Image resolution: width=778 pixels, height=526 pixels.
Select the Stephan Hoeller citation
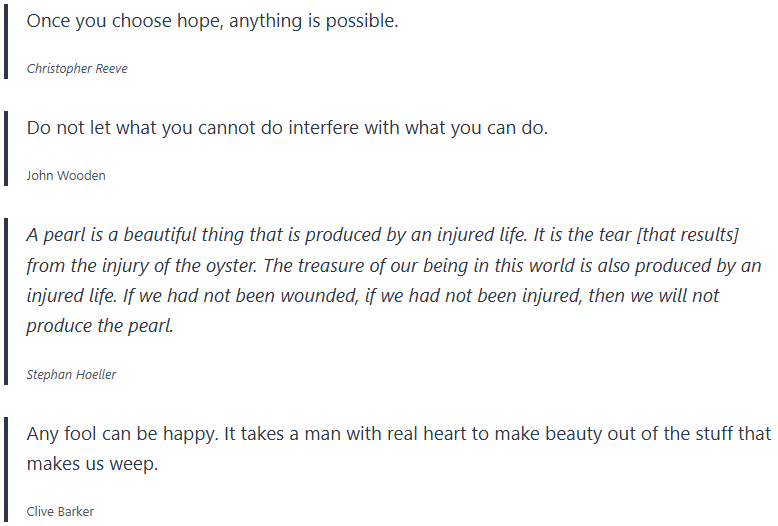coord(71,375)
